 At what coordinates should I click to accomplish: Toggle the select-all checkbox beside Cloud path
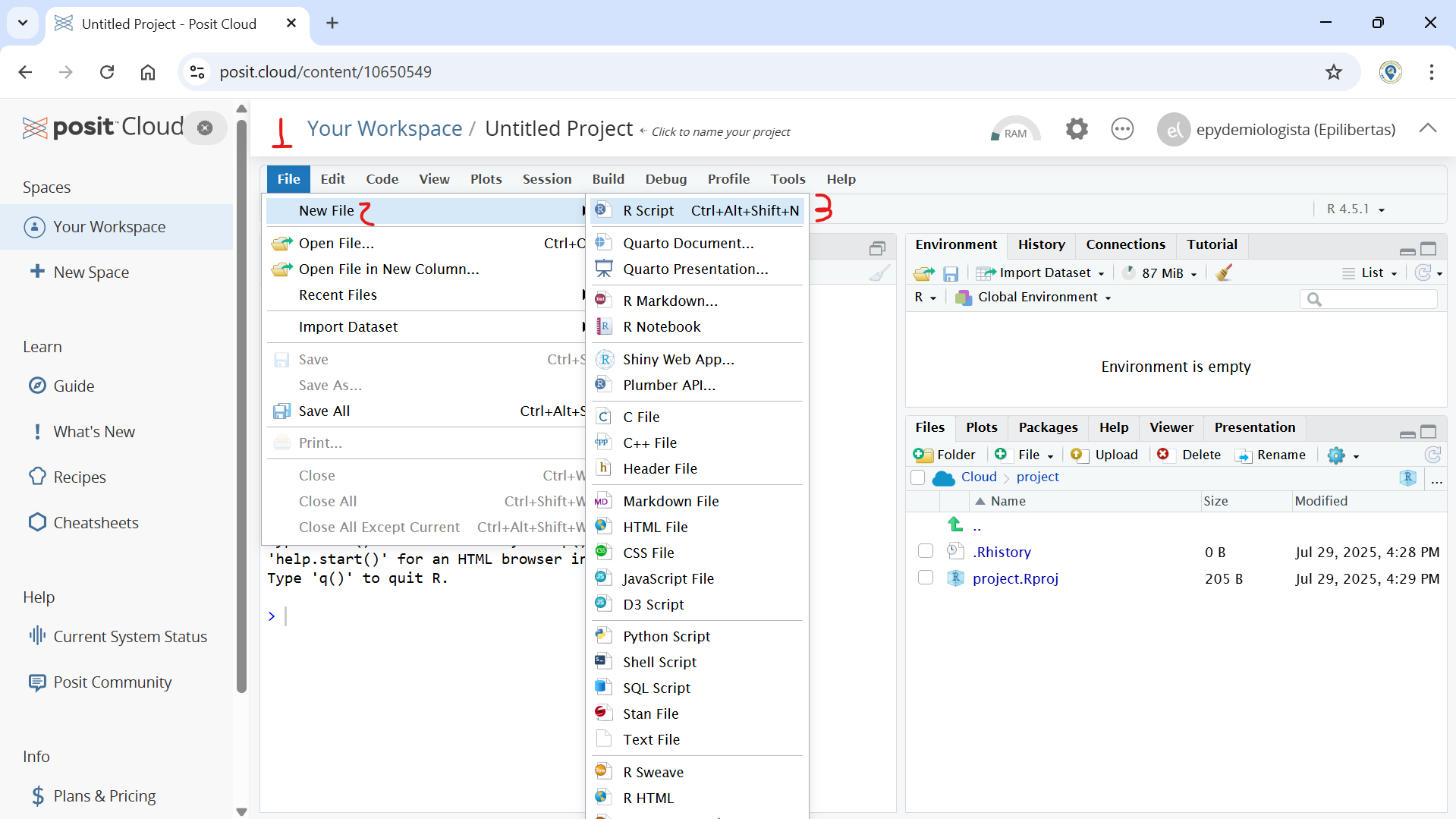coord(917,477)
